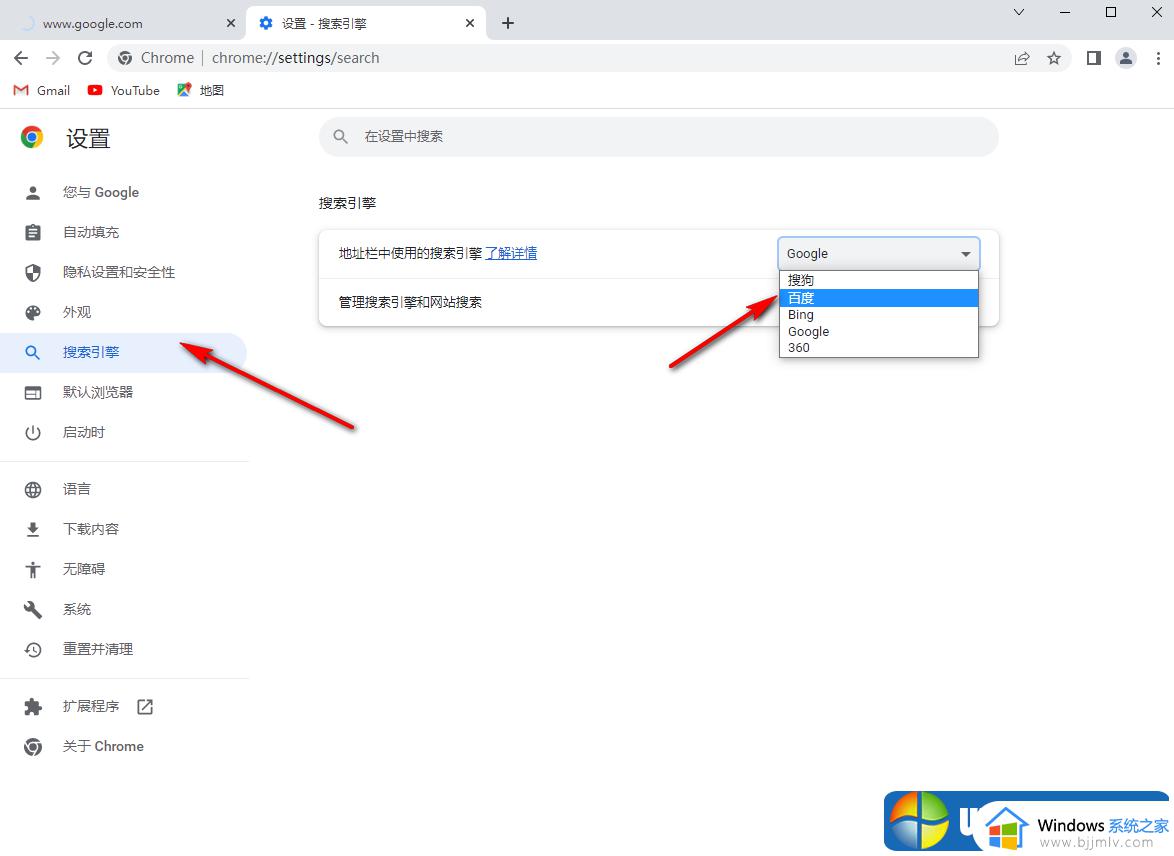This screenshot has width=1174, height=856.
Task: Click the 了解详情 link
Action: [511, 253]
